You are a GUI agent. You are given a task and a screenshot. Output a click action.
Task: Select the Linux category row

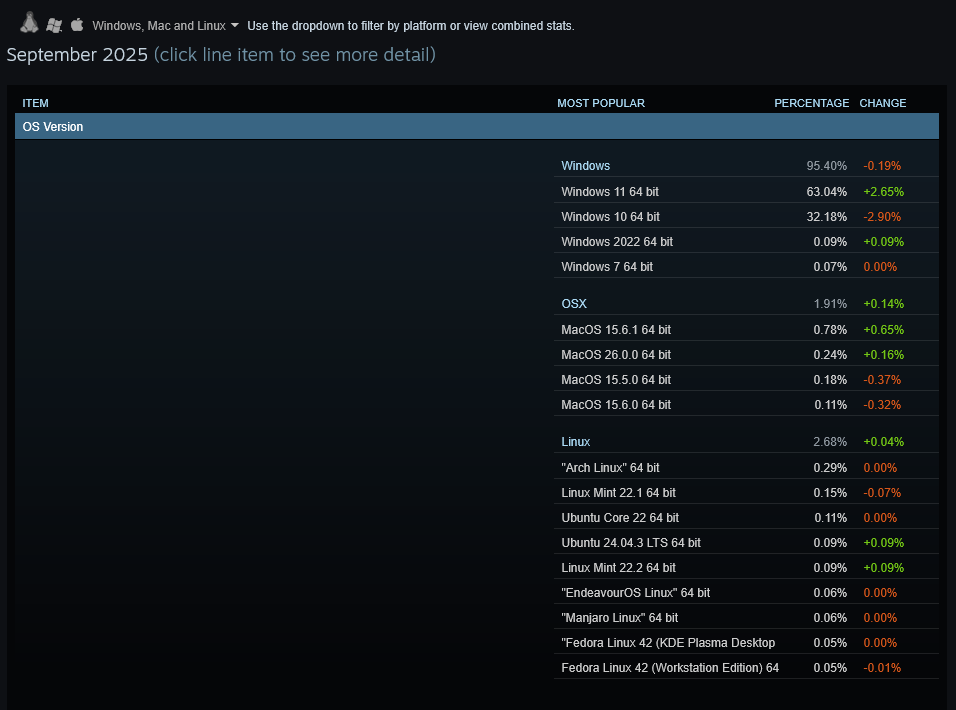click(x=746, y=441)
